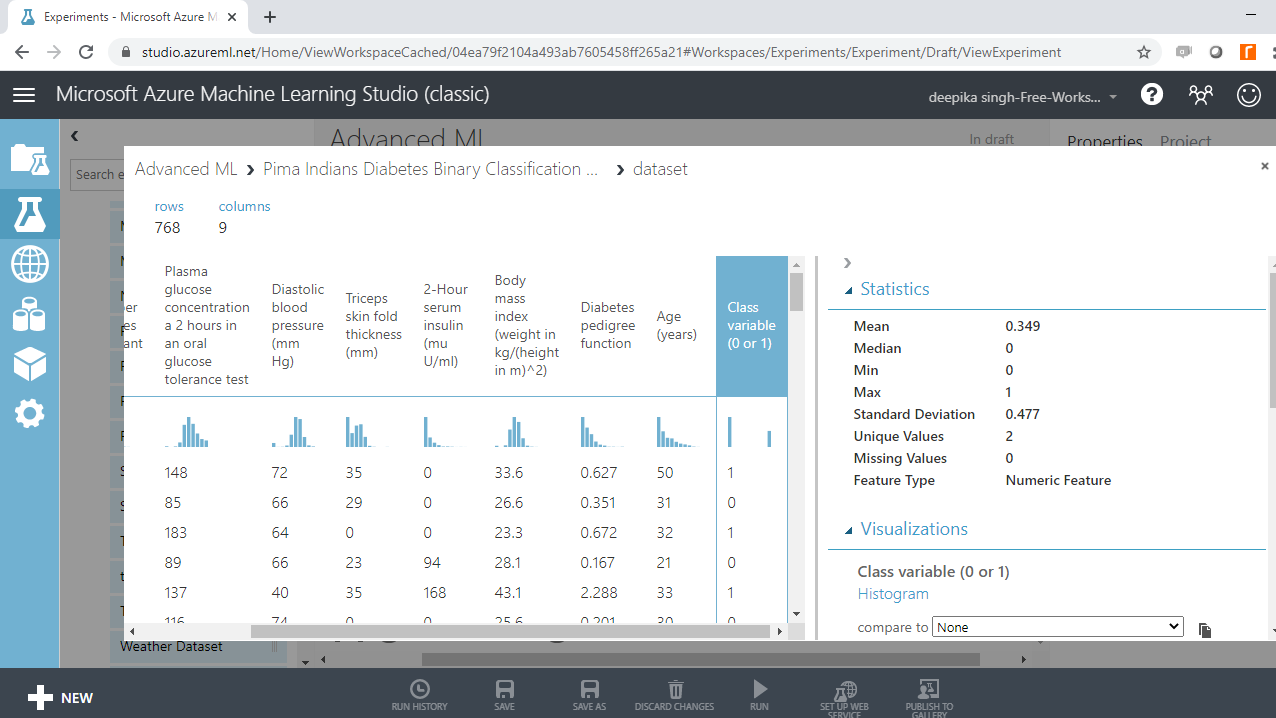Viewport: 1276px width, 718px height.
Task: Open the Projects folder icon in sidebar
Action: 29,159
